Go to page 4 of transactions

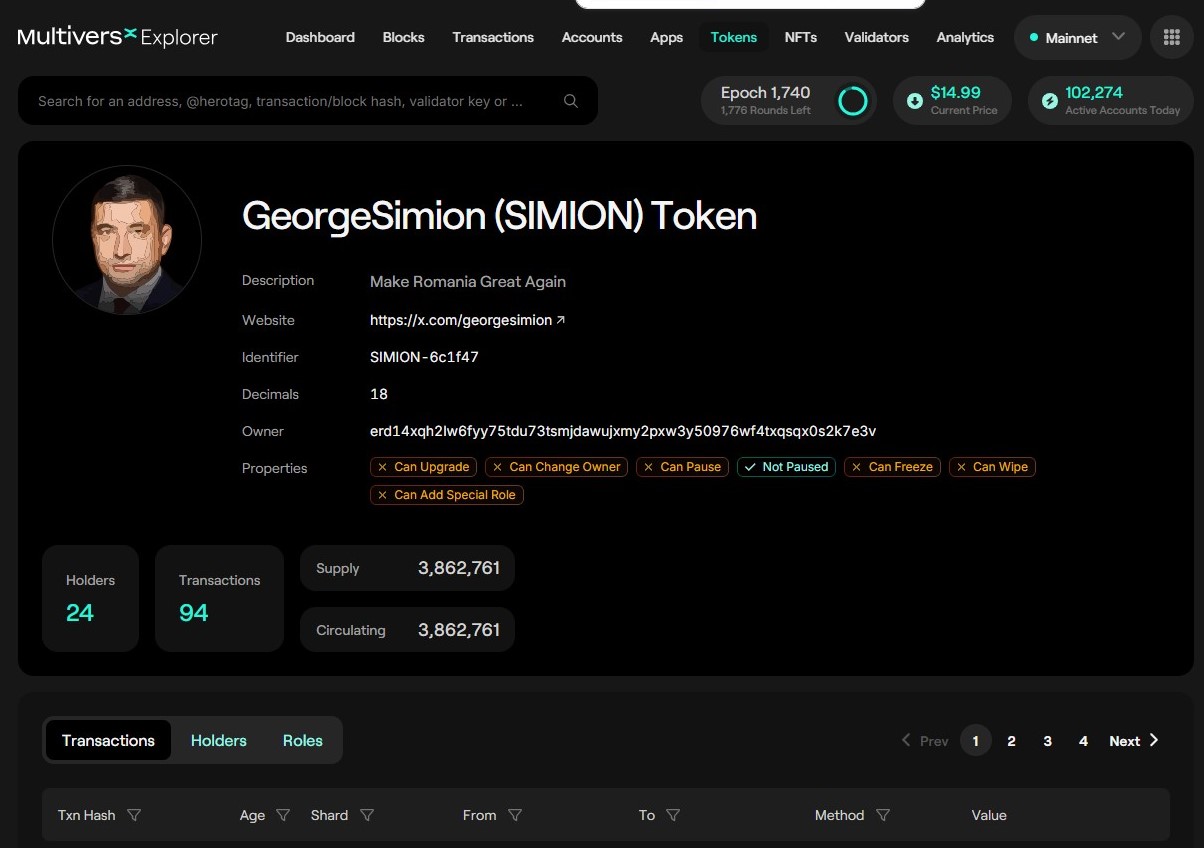coord(1084,741)
